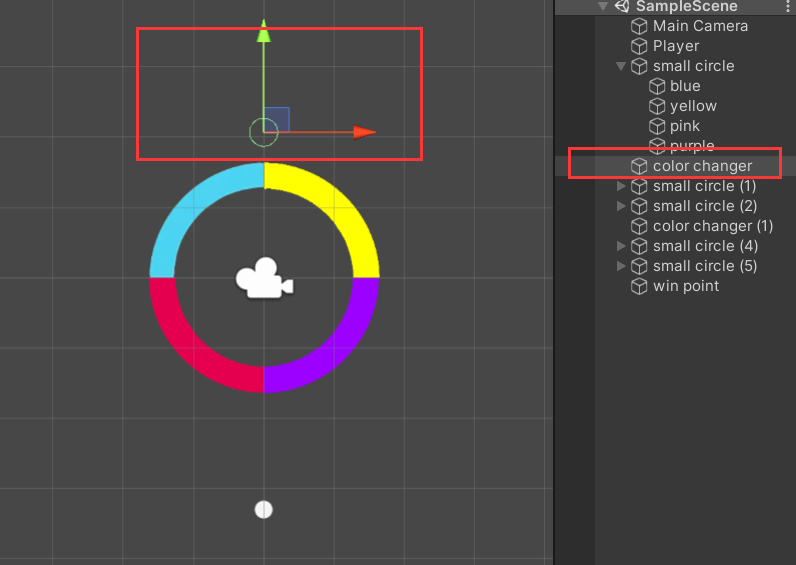Viewport: 796px width, 565px height.
Task: Expand small circle (1) foldout arrow
Action: (x=620, y=186)
